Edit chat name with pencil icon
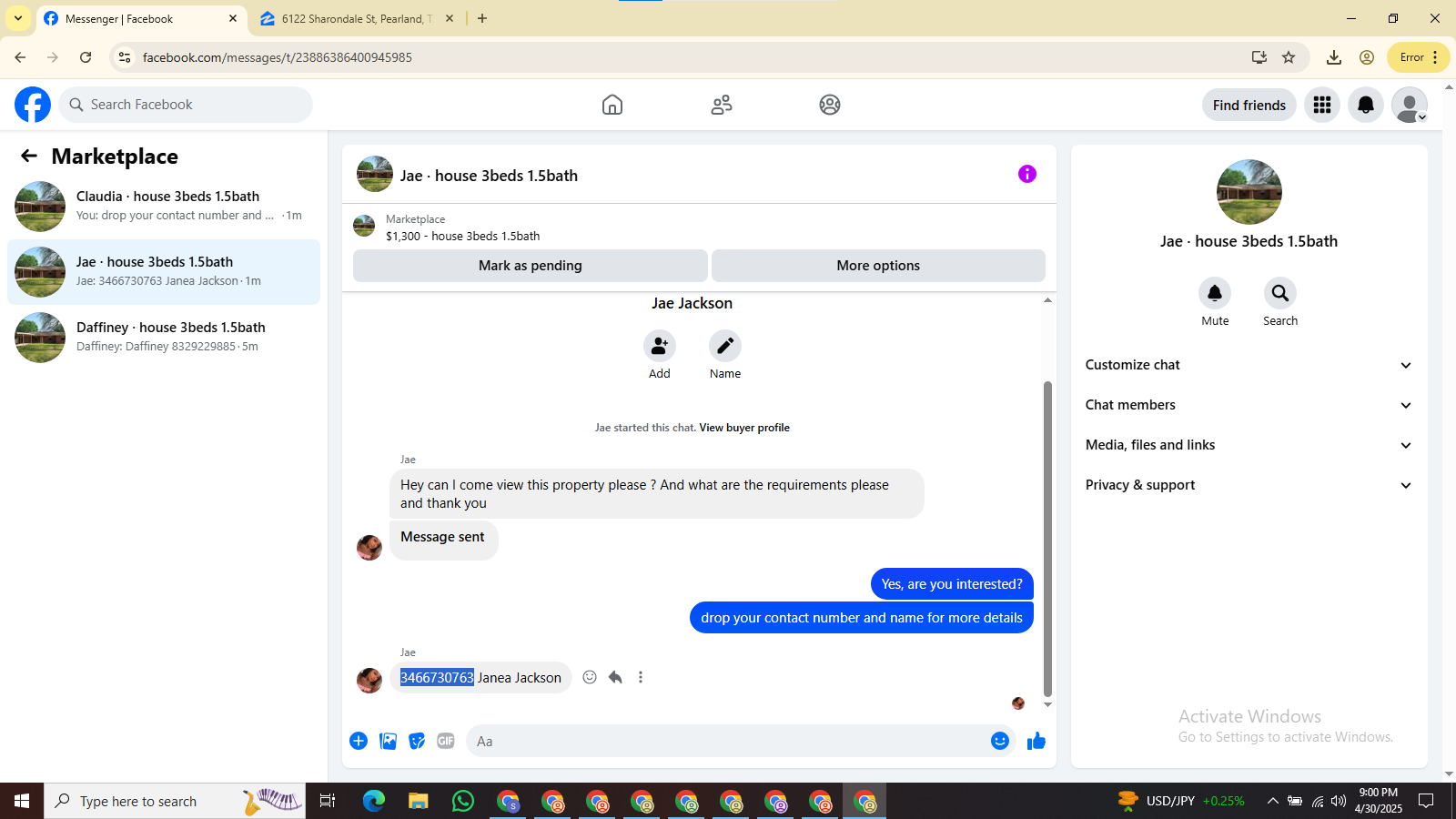1456x819 pixels. pos(725,346)
